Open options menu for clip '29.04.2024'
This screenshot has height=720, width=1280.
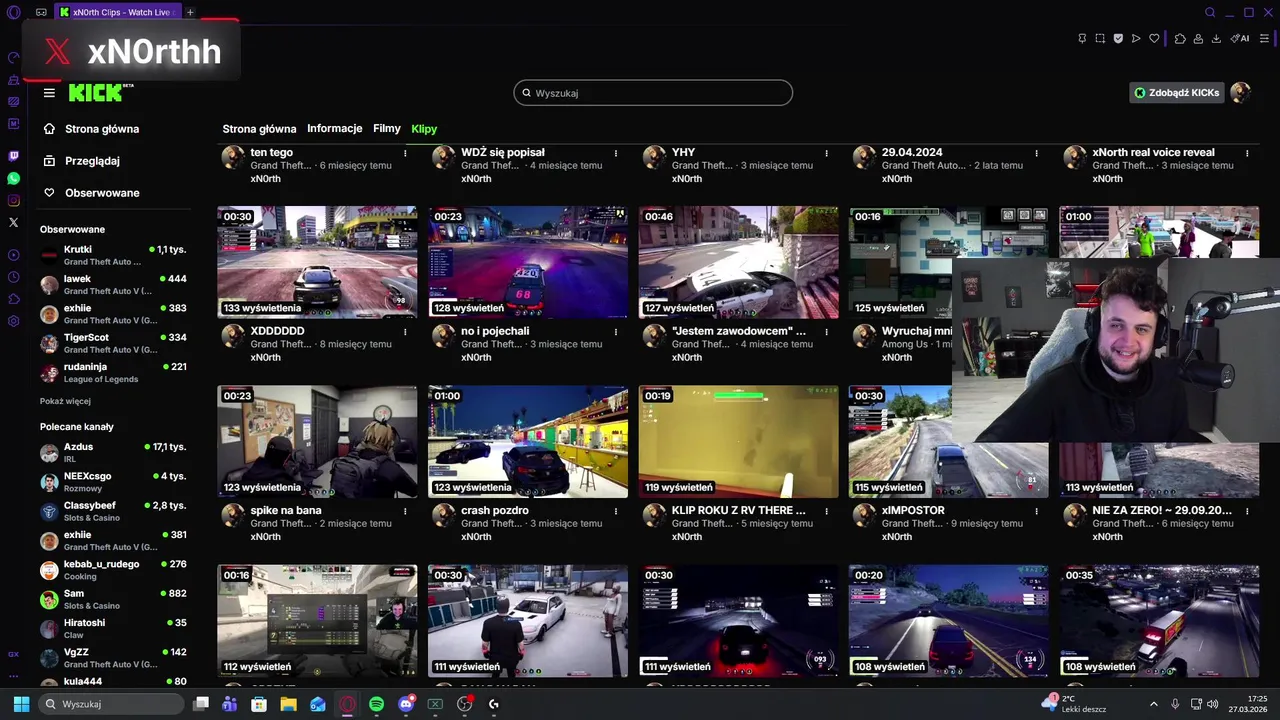pyautogui.click(x=1036, y=153)
